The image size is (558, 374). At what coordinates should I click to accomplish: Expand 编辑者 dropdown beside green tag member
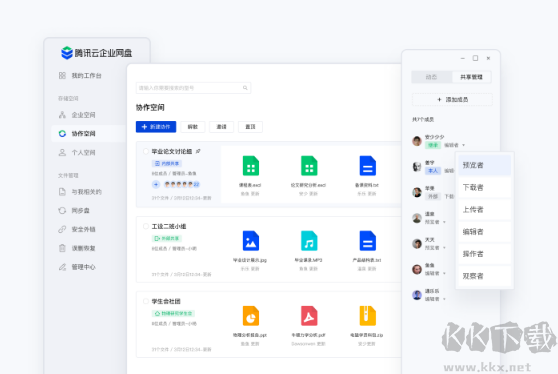point(463,145)
